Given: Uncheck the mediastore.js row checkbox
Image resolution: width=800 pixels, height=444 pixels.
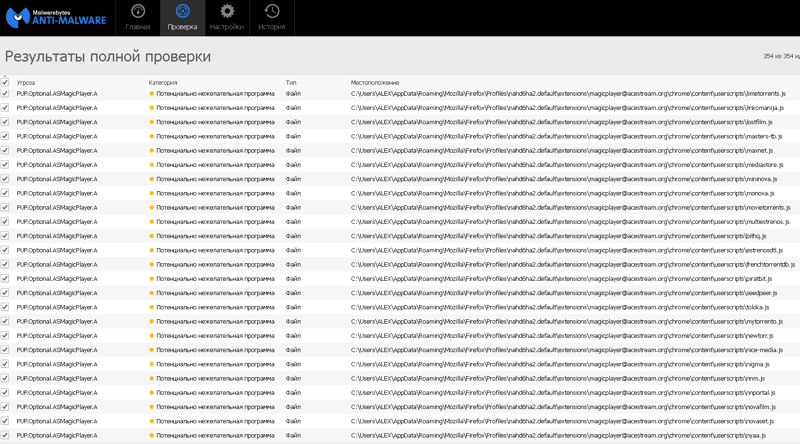Looking at the screenshot, I should point(5,165).
